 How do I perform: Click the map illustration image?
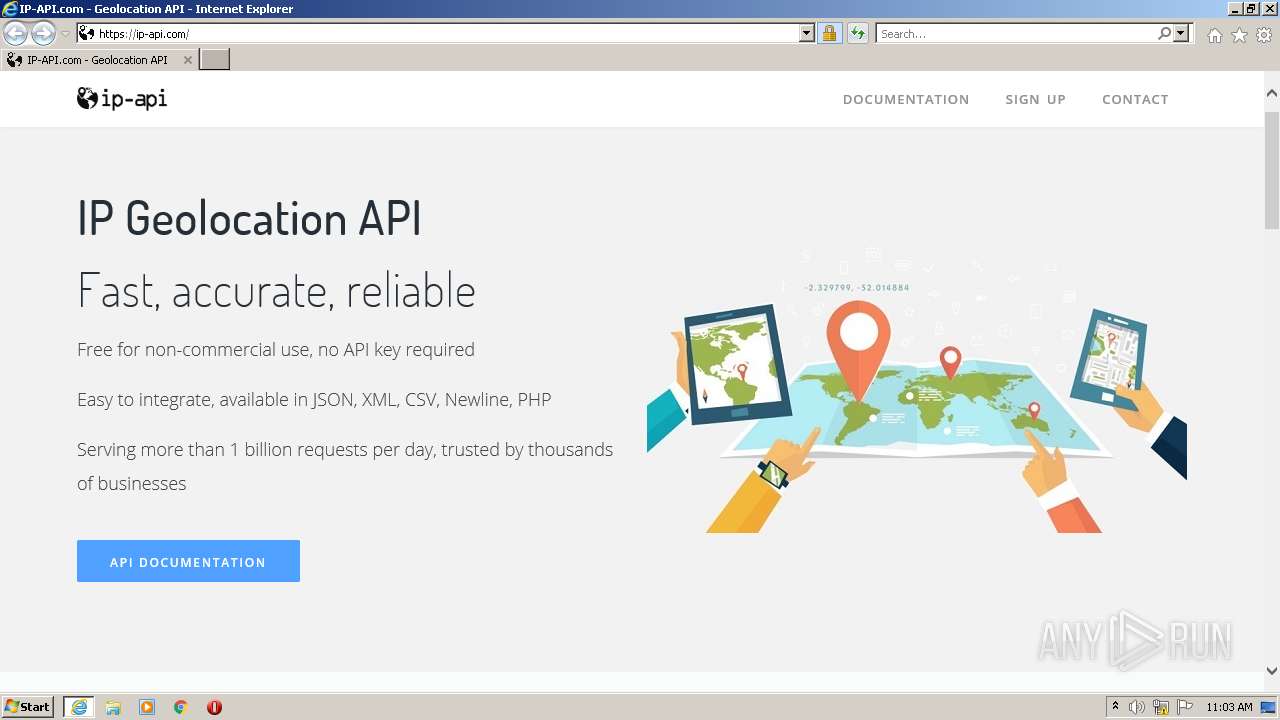[x=916, y=390]
